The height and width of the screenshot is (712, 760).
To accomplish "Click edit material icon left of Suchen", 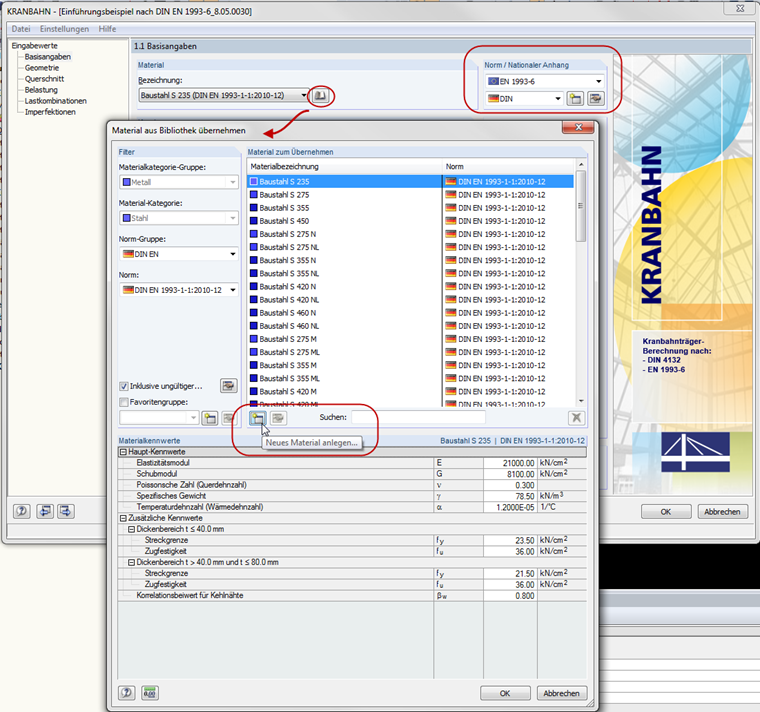I will click(x=278, y=418).
